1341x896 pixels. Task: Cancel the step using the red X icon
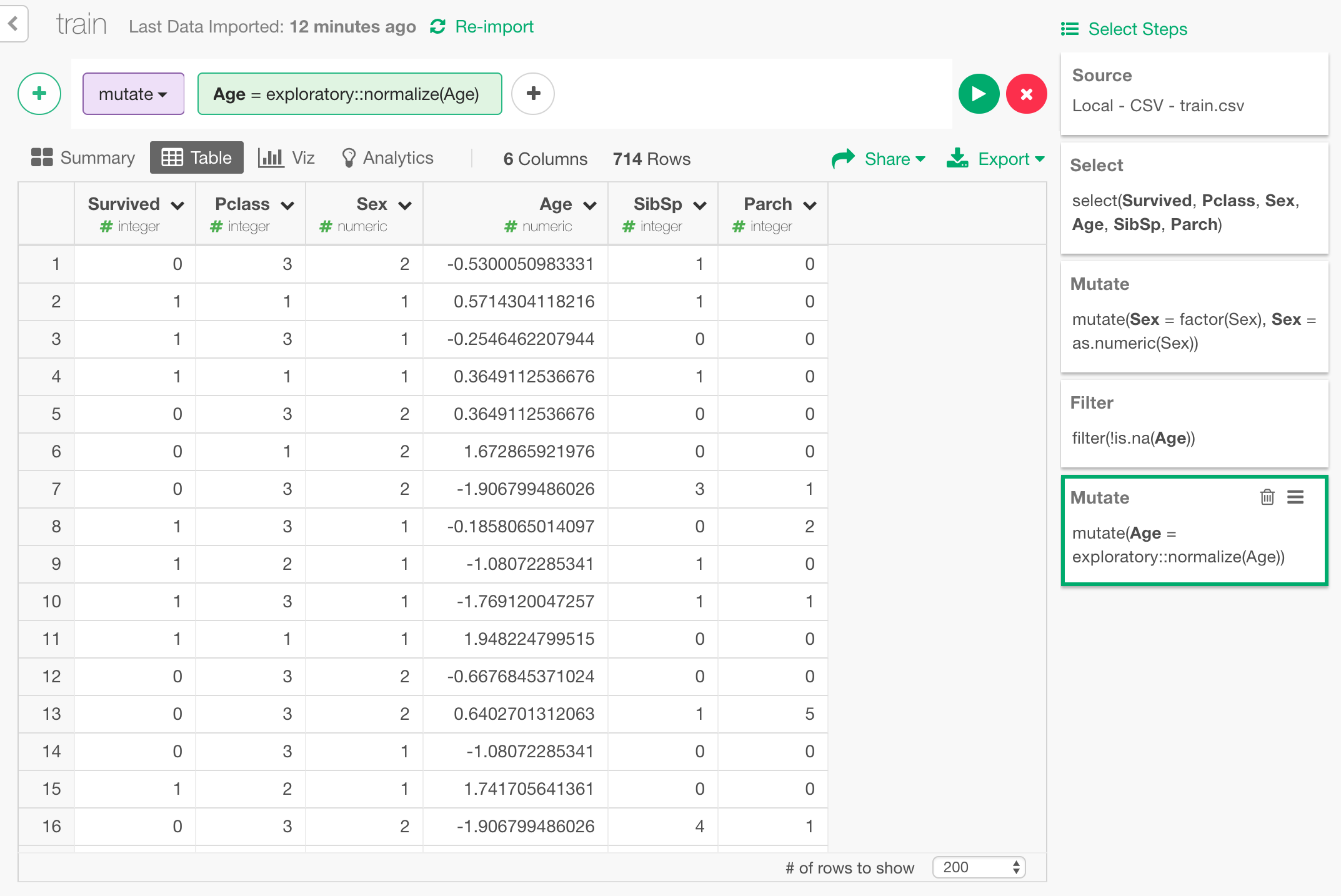pos(1027,94)
